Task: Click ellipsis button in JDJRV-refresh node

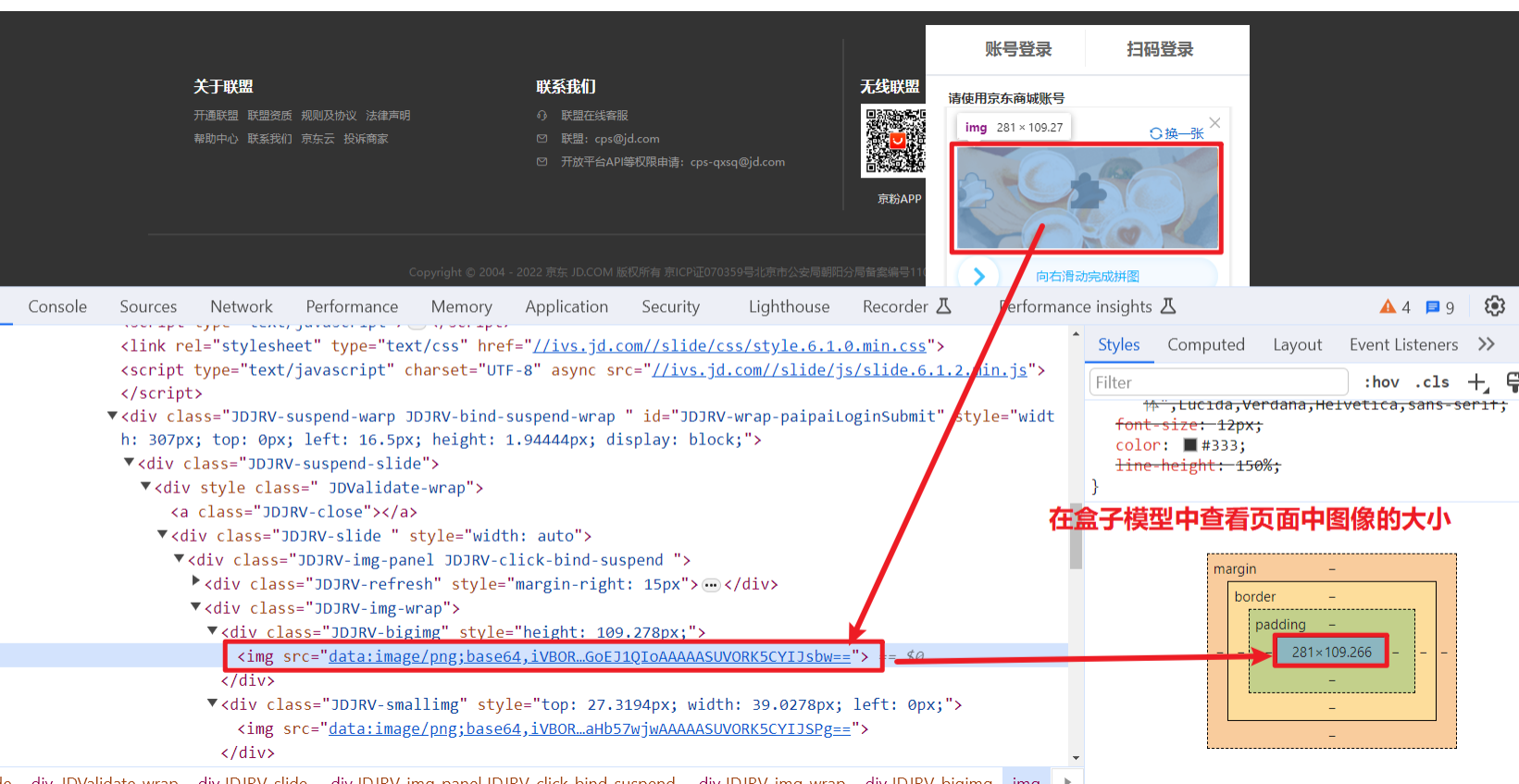Action: click(711, 585)
